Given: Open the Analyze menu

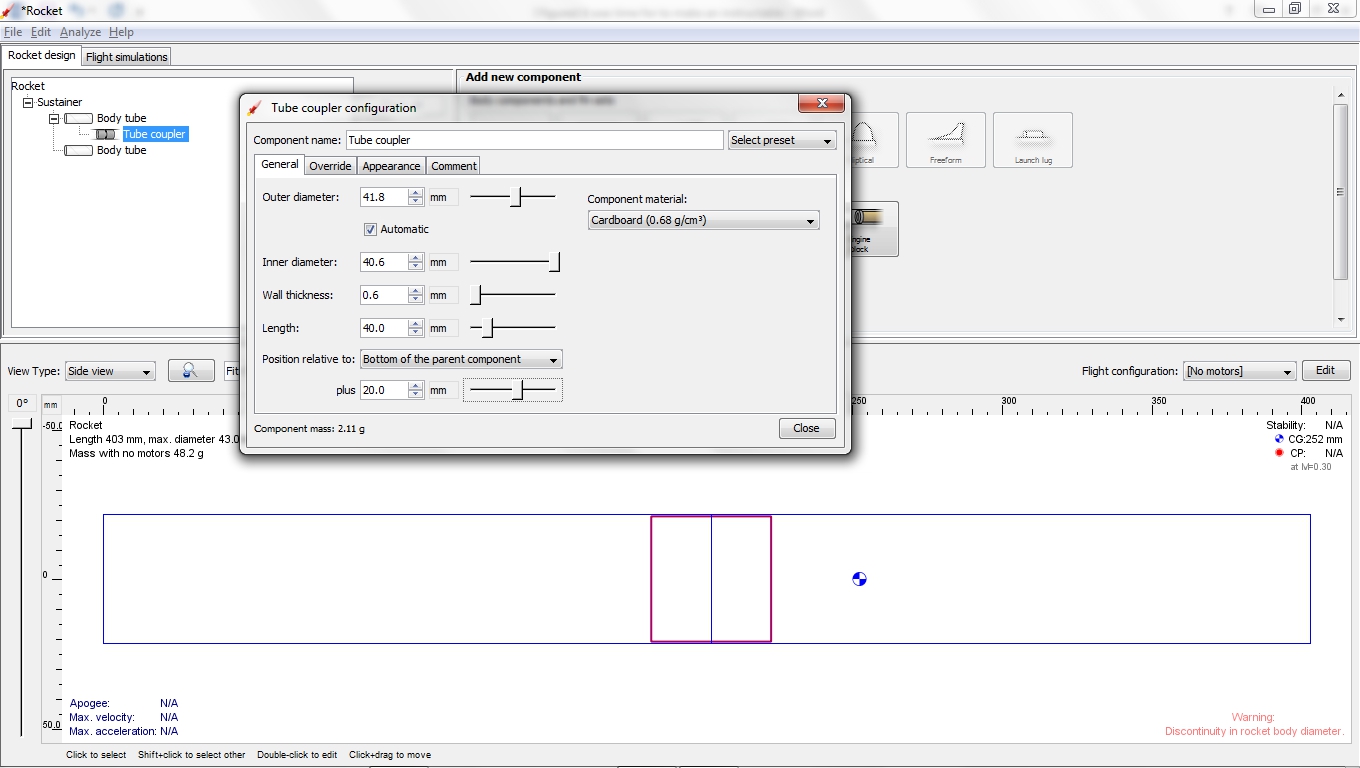Looking at the screenshot, I should click(x=80, y=32).
